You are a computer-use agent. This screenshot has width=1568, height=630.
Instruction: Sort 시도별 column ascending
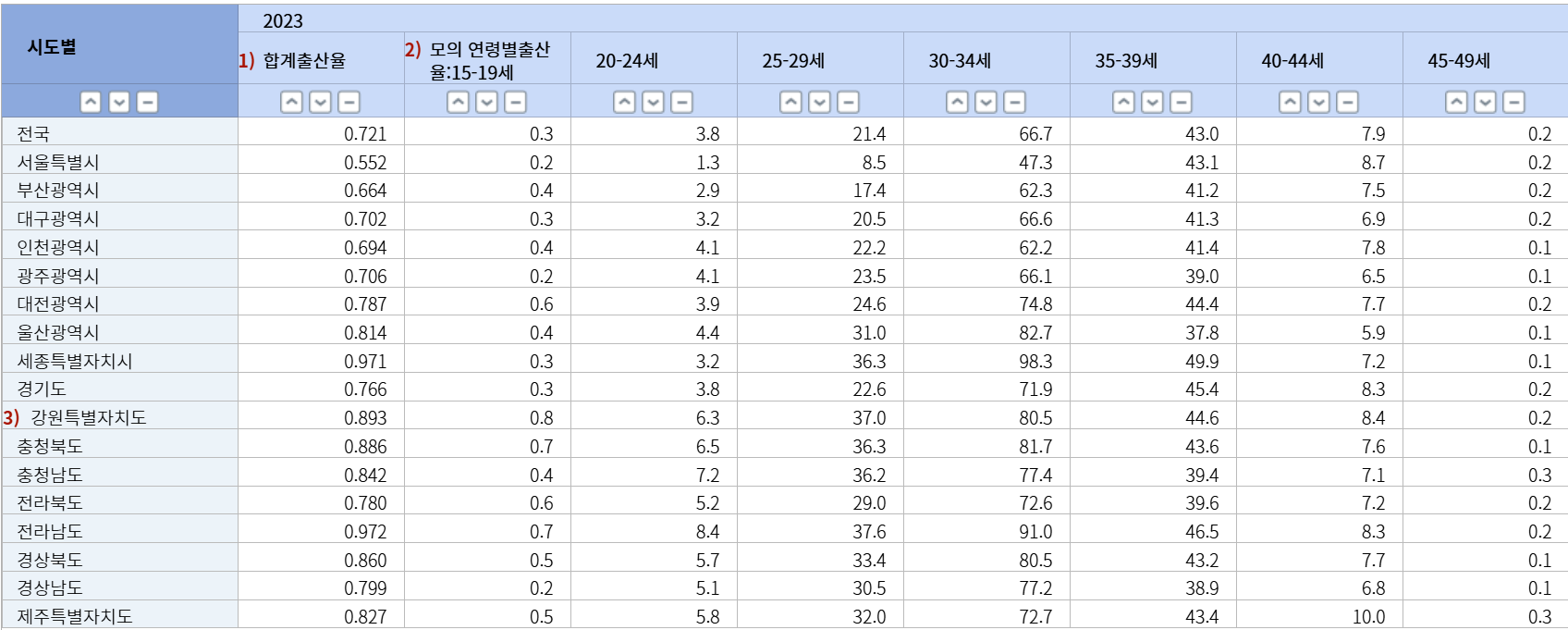[x=91, y=102]
